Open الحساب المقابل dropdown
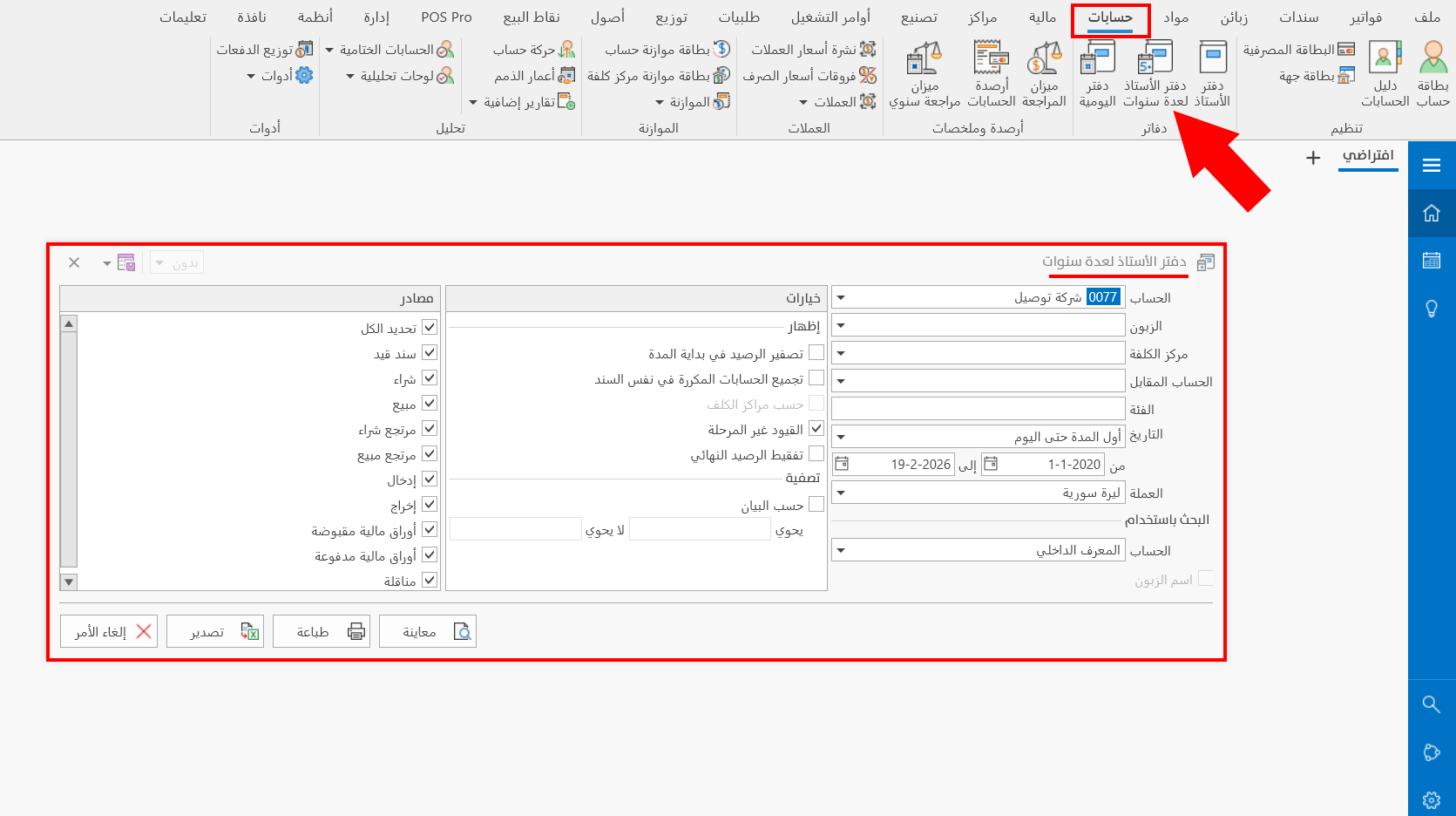 [x=841, y=381]
